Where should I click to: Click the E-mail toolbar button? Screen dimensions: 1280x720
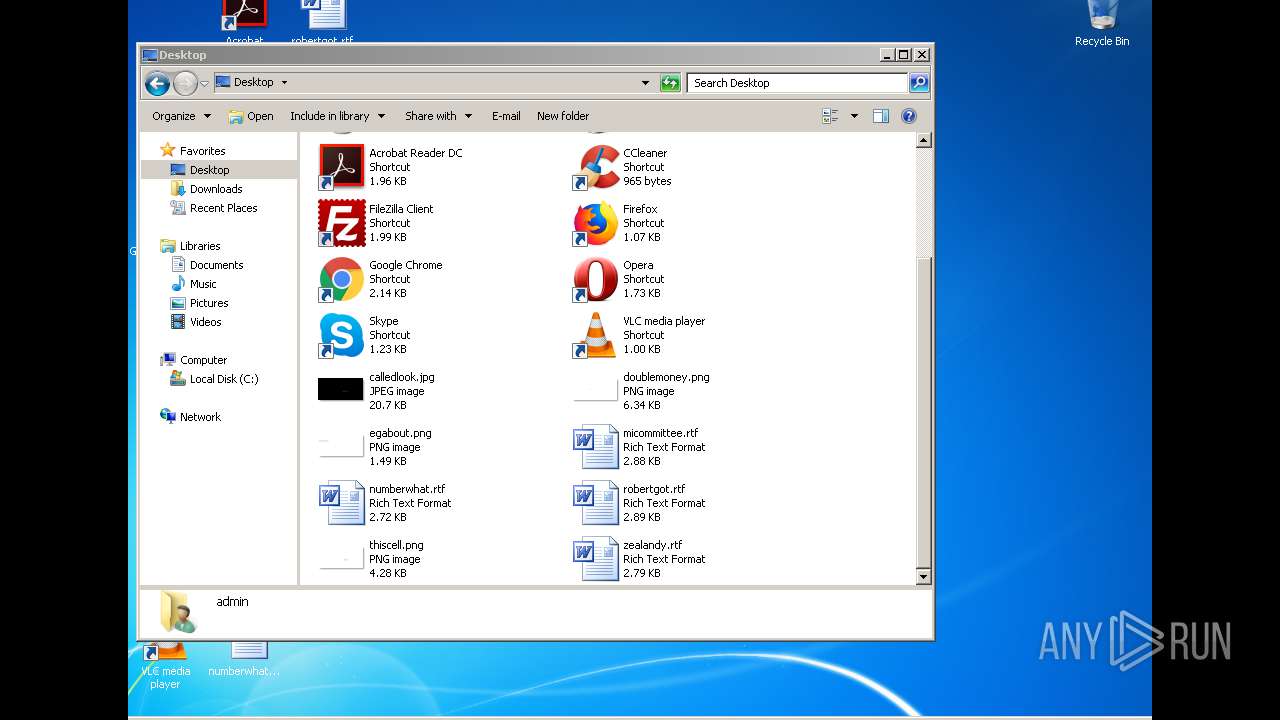506,116
